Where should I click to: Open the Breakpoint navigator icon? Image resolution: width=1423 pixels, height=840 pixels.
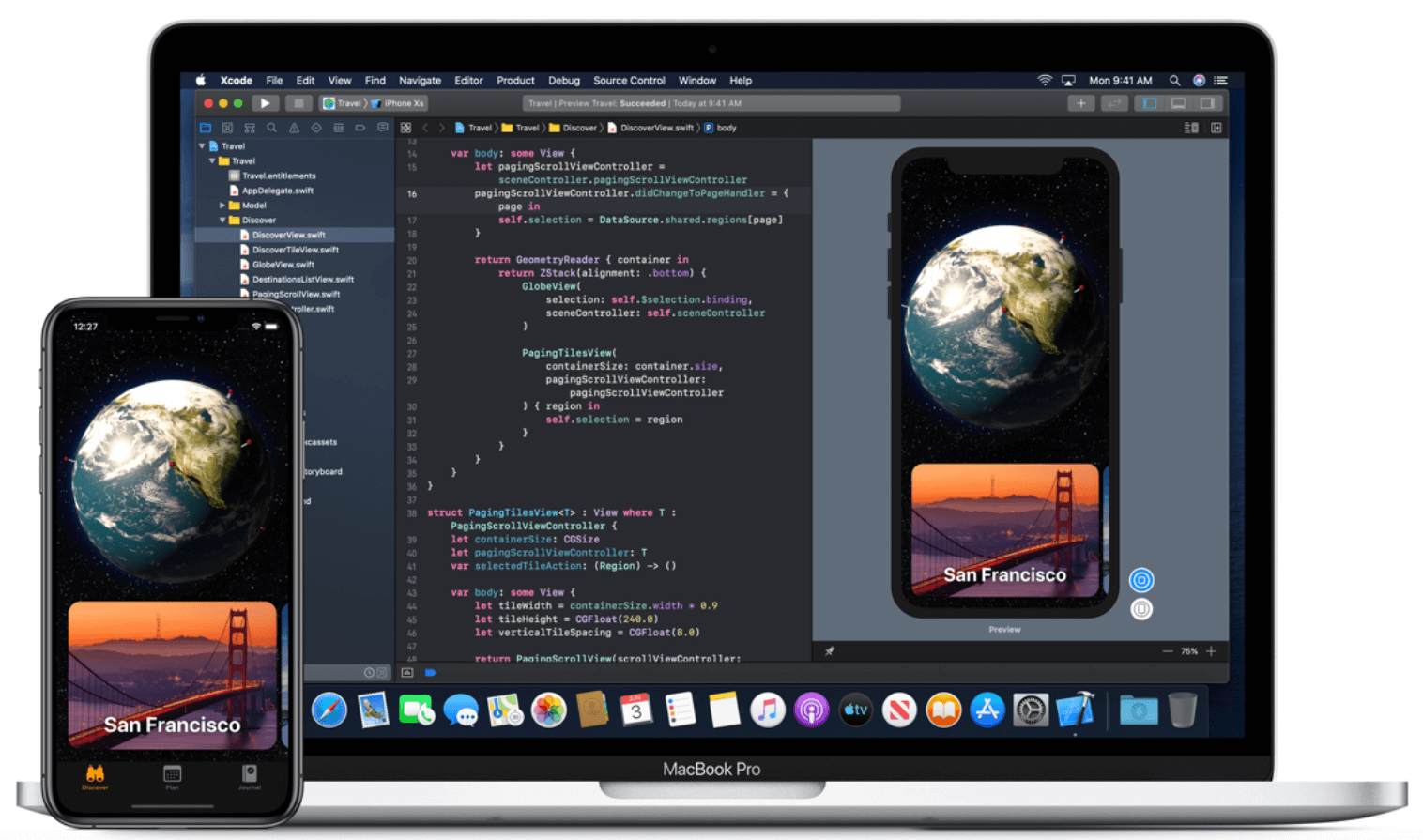click(x=360, y=128)
